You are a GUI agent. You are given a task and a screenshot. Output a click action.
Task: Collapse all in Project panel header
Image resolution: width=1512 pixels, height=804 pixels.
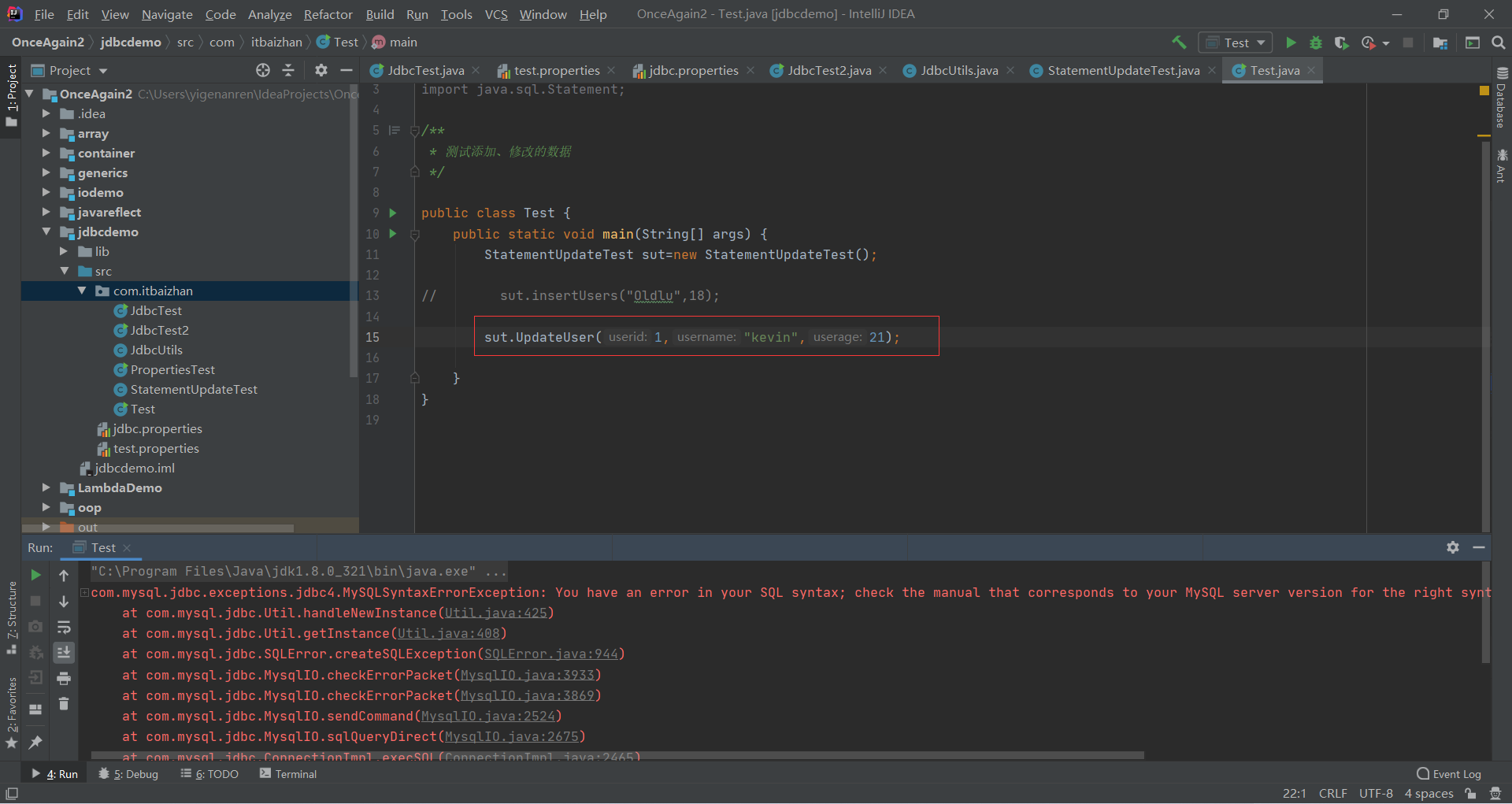288,70
